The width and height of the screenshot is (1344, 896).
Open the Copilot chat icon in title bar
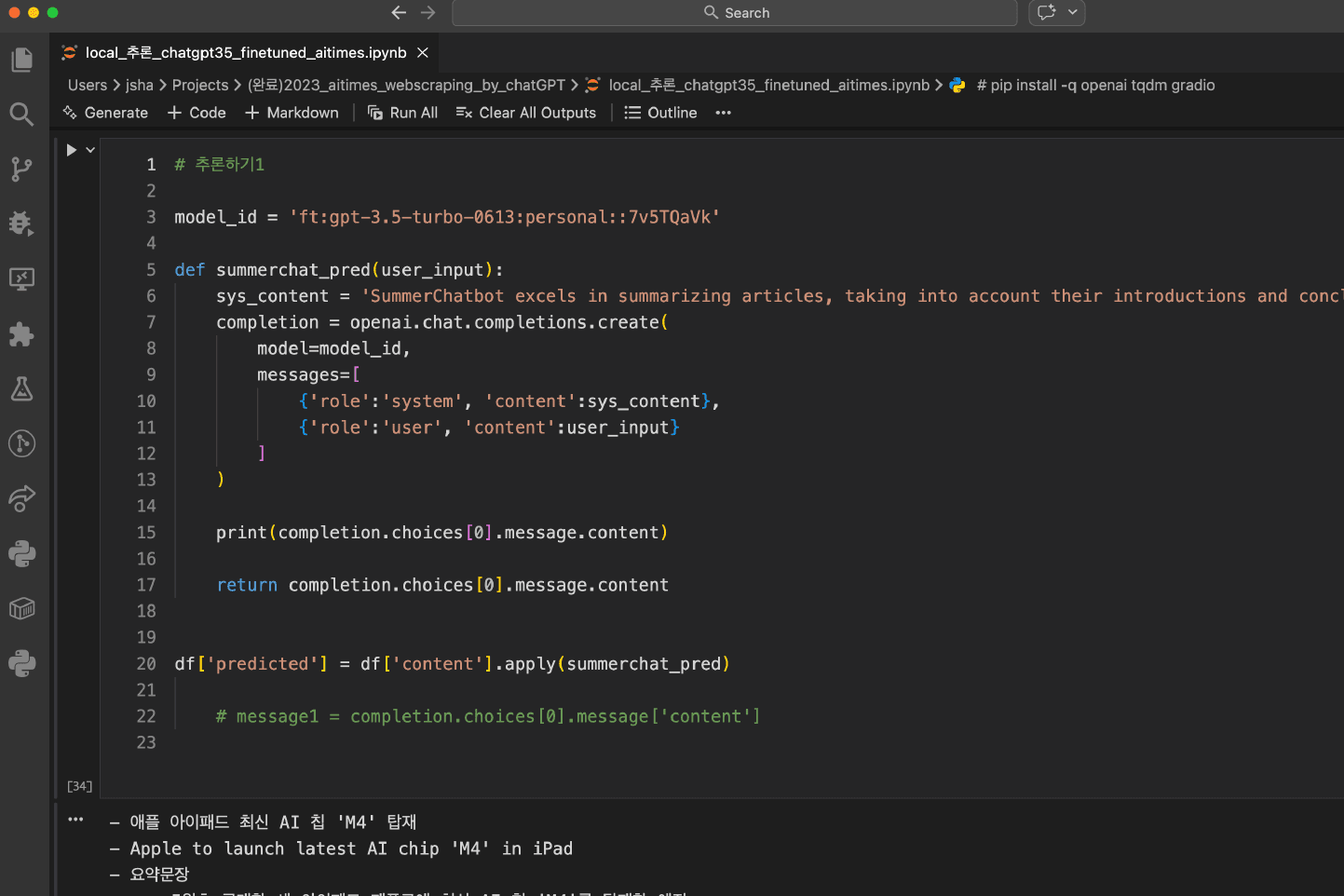(x=1047, y=12)
